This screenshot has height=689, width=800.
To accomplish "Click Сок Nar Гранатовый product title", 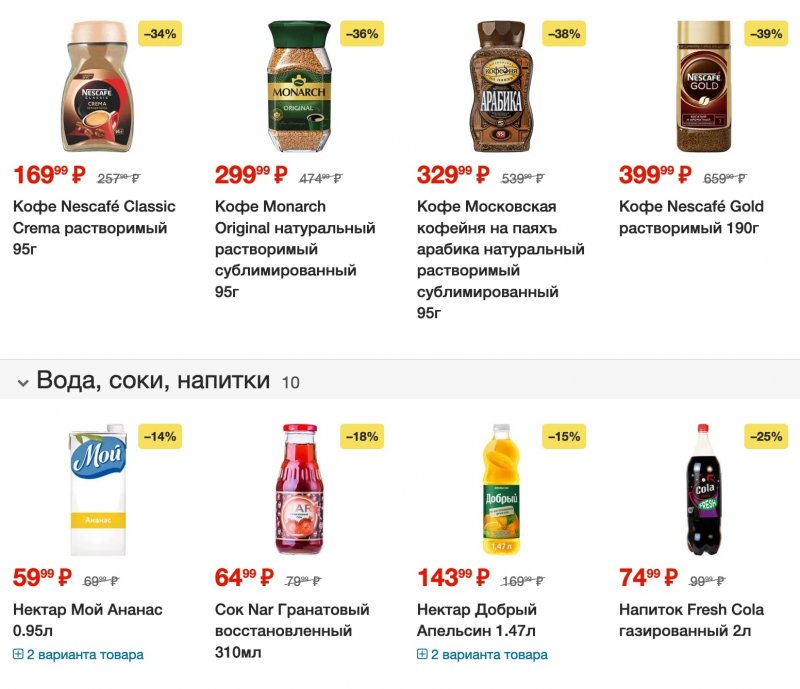I will pyautogui.click(x=292, y=620).
